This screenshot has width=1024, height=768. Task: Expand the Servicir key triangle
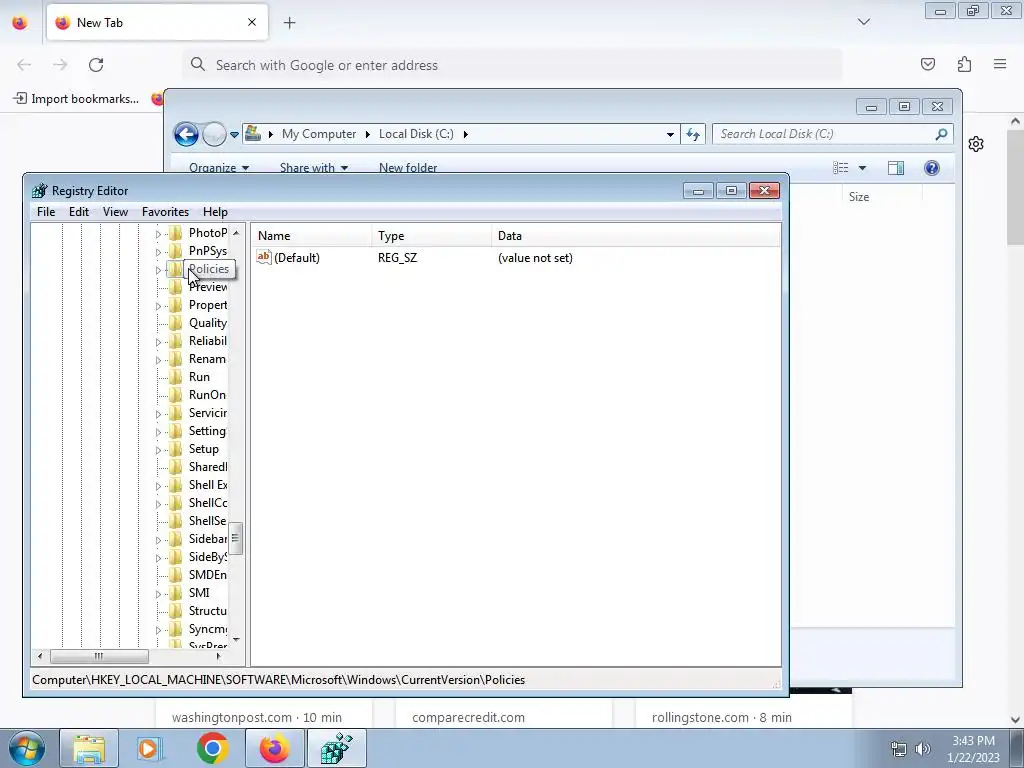158,413
